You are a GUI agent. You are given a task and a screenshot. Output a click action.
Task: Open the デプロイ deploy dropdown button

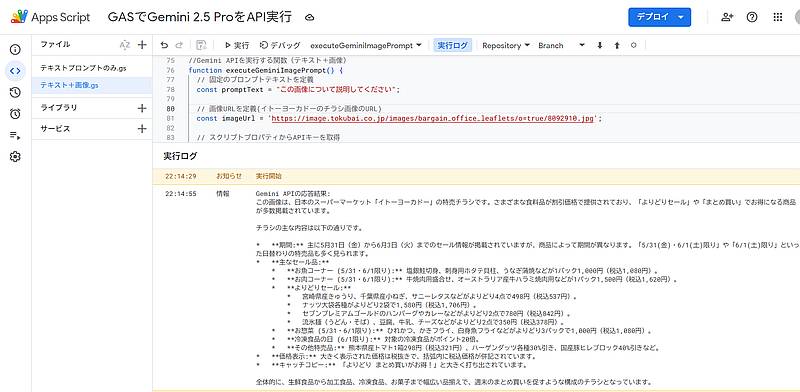tap(659, 17)
